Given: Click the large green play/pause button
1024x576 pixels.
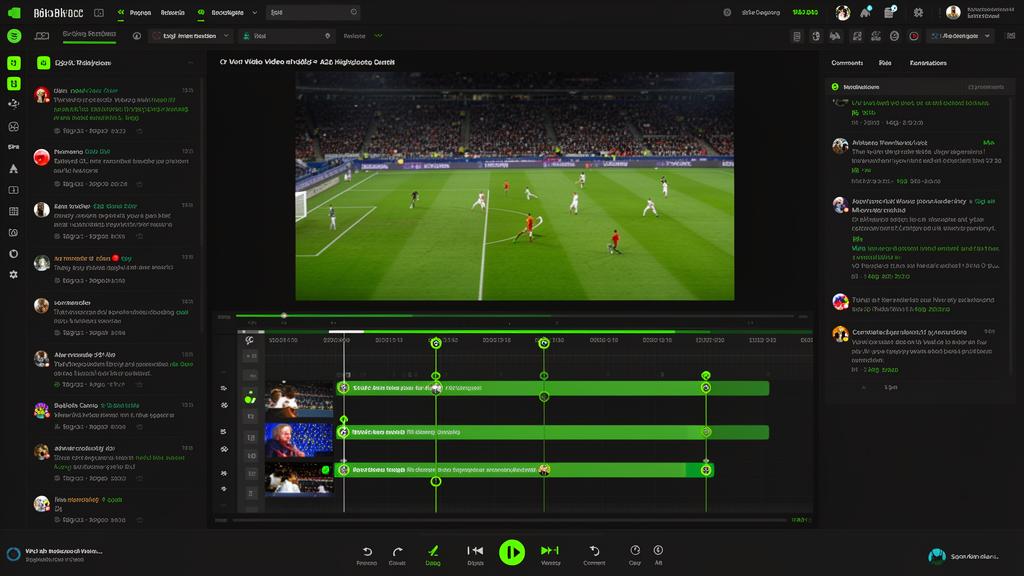Looking at the screenshot, I should click(512, 552).
